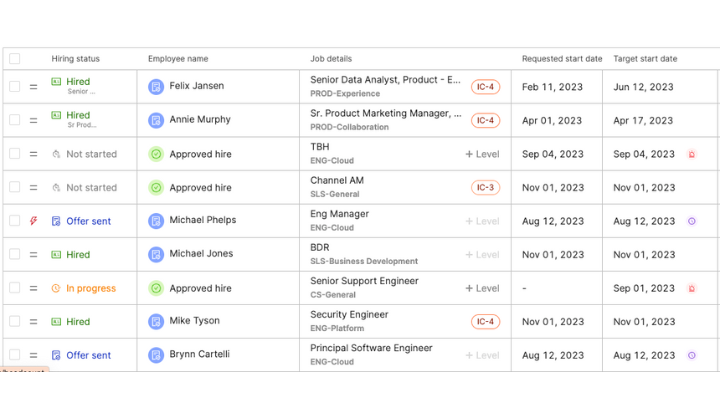
Task: Select the checkbox on Michael Jones row
Action: 14,255
